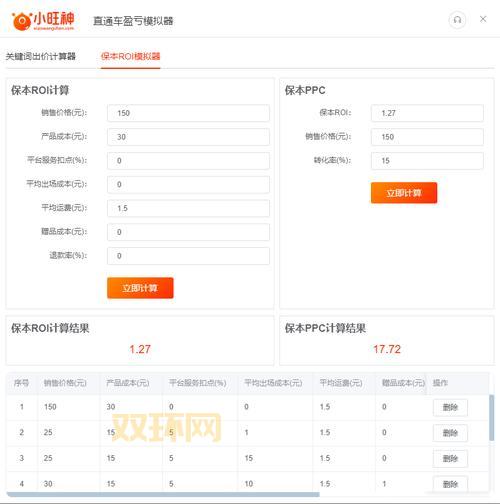The image size is (500, 504).
Task: Click the 产品成本(元) table column header
Action: point(128,383)
